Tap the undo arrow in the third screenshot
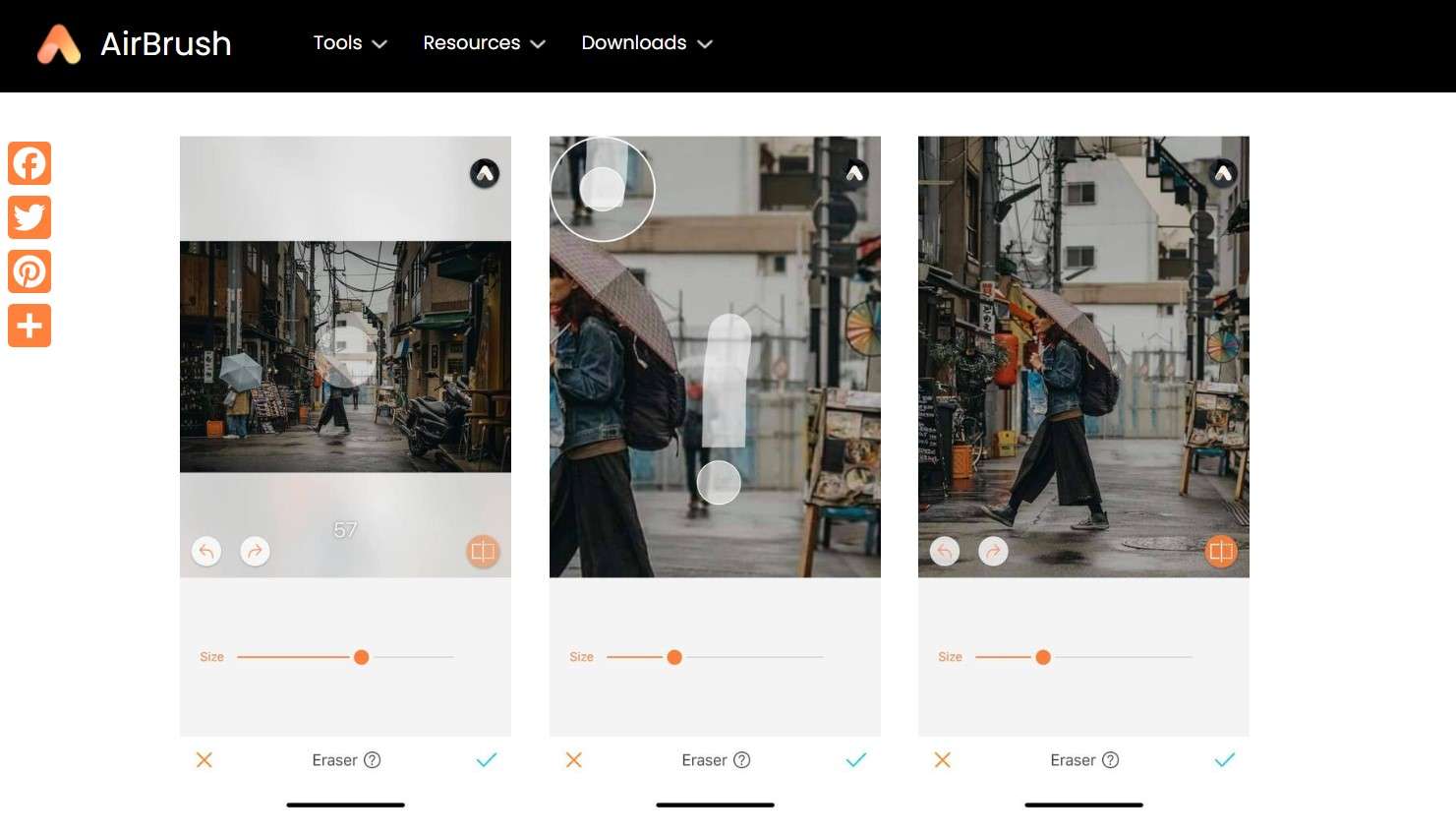The image size is (1456, 835). (945, 552)
